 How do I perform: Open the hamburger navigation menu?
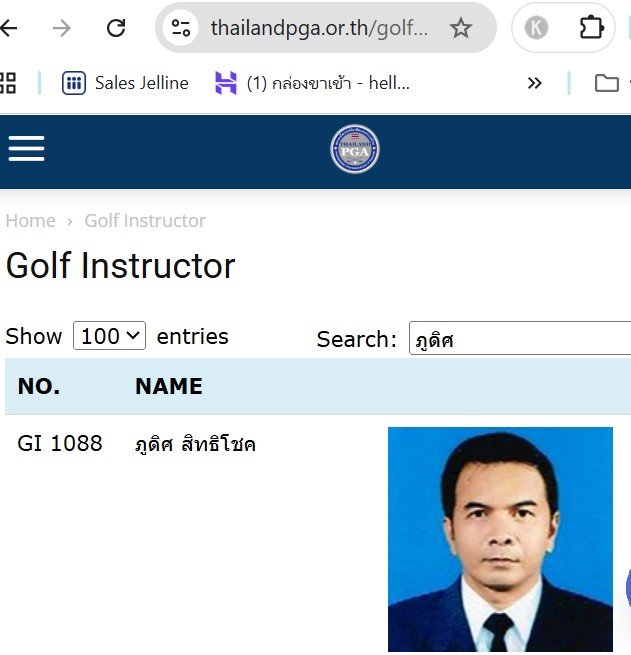pyautogui.click(x=27, y=149)
